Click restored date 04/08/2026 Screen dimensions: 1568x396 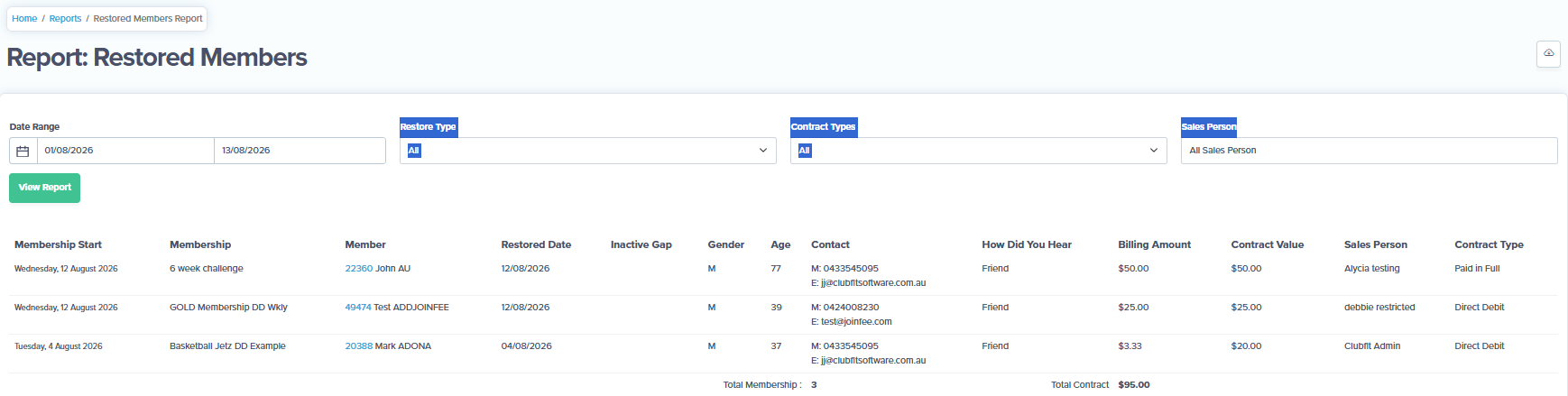[x=526, y=346]
